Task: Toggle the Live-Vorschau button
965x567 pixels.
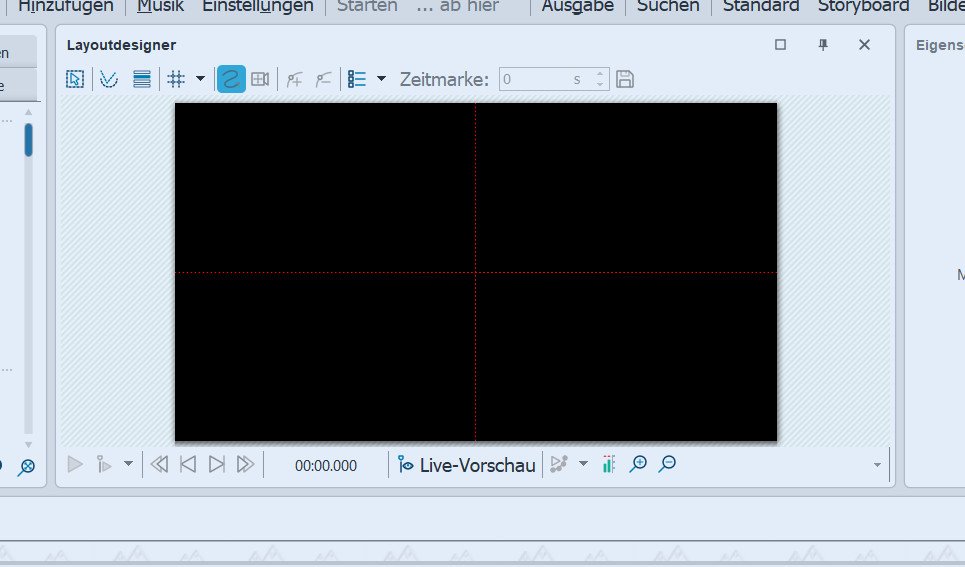Action: [466, 465]
